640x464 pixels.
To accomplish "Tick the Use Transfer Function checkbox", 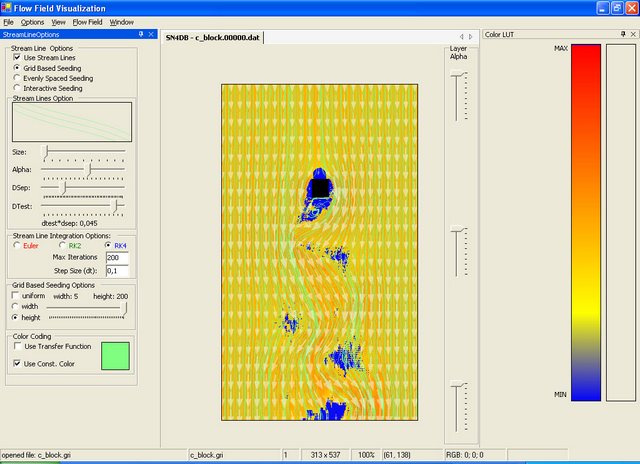I will (x=16, y=347).
